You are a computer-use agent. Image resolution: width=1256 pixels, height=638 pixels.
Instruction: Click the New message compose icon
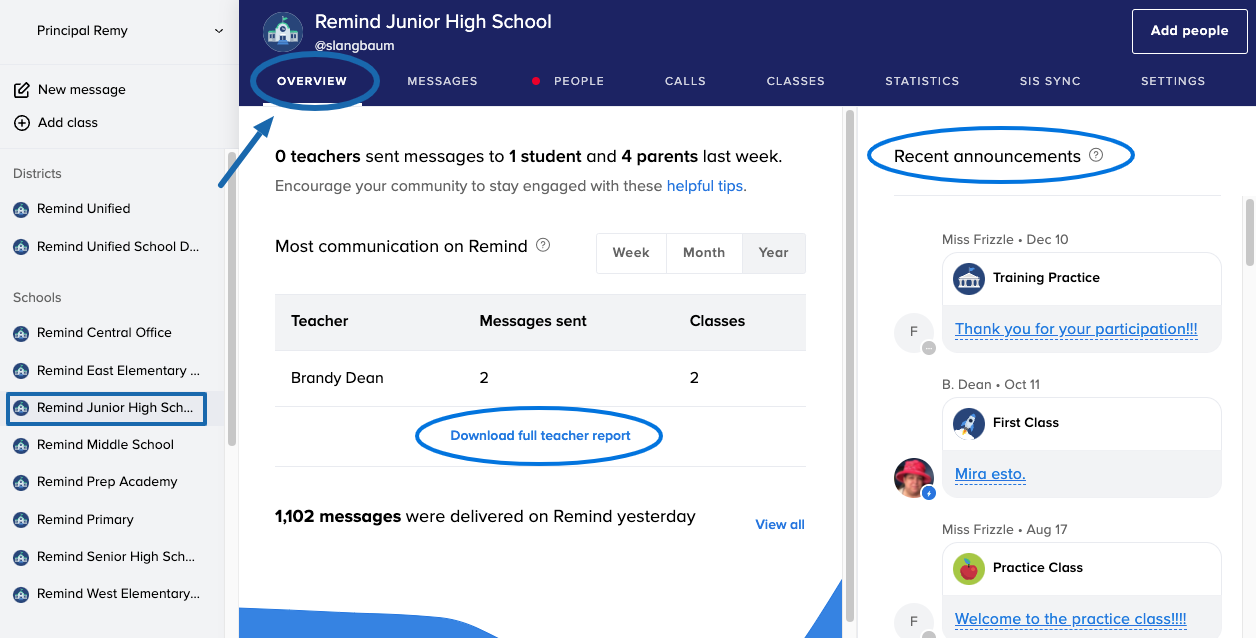click(21, 90)
